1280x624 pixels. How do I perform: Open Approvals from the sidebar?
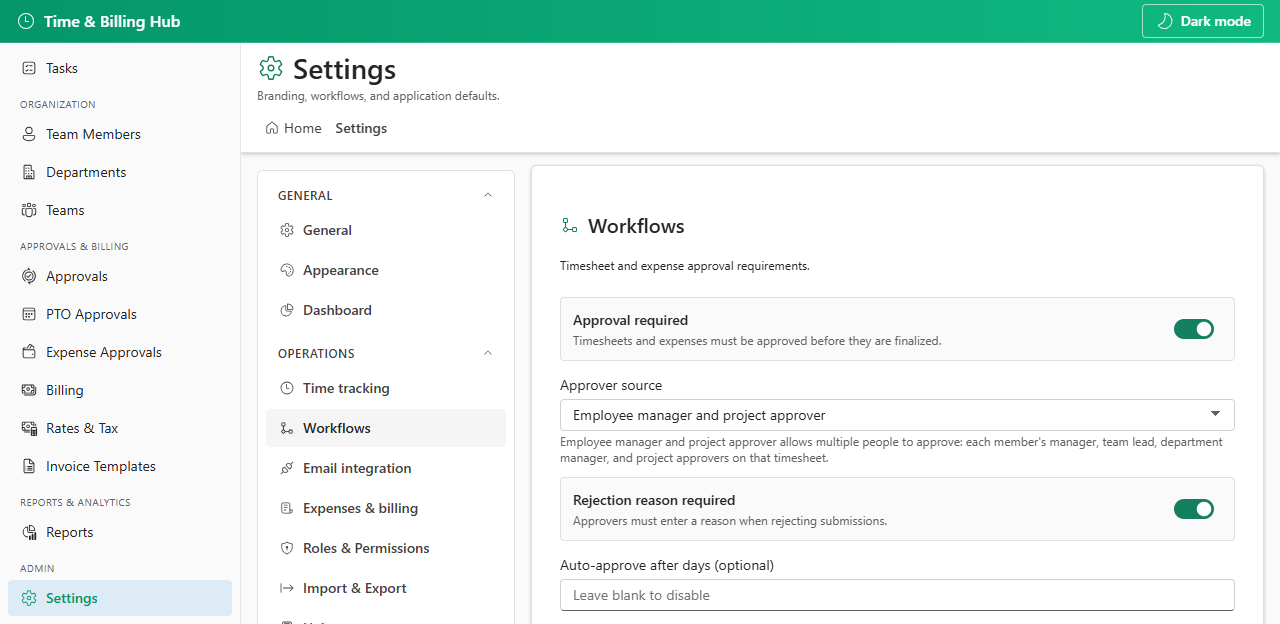click(x=120, y=276)
